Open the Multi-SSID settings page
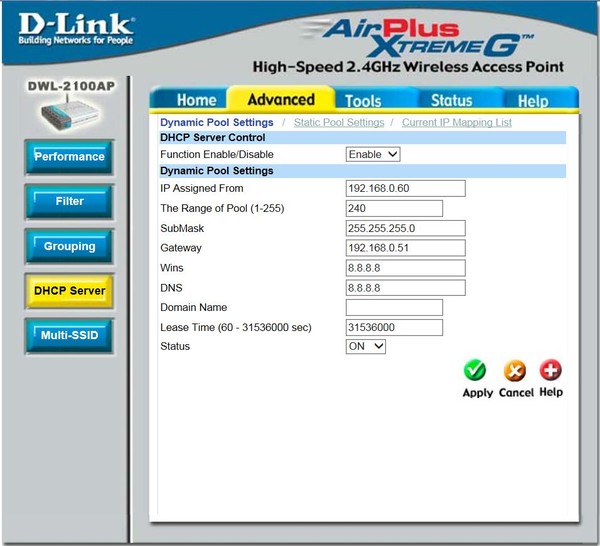 pos(69,336)
